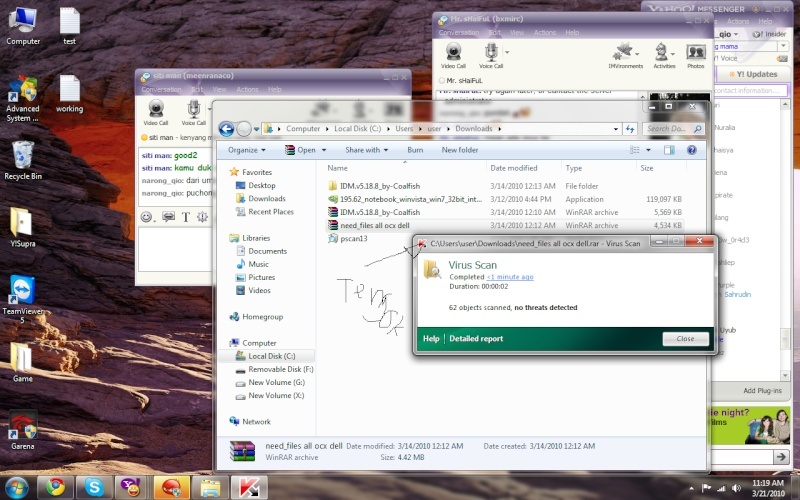Click the Search Downloads field
This screenshot has width=800, height=500.
(673, 129)
